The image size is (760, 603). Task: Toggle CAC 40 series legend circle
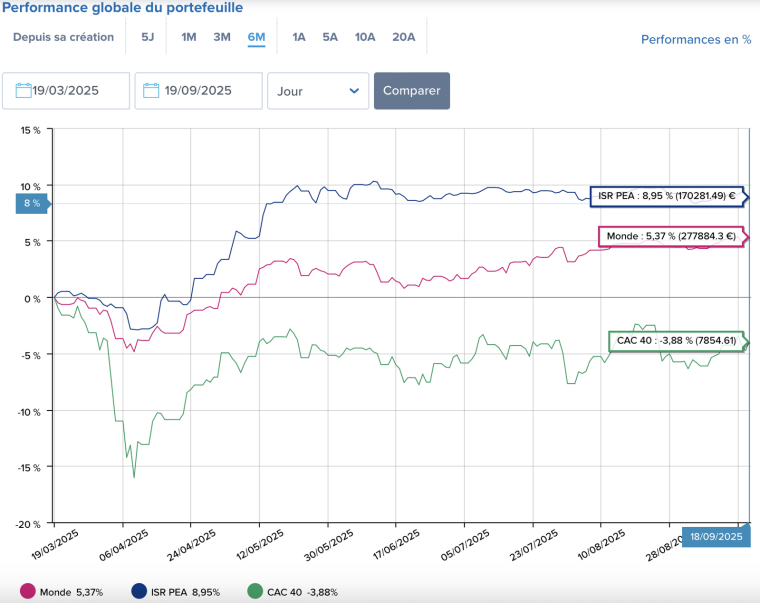pos(255,592)
